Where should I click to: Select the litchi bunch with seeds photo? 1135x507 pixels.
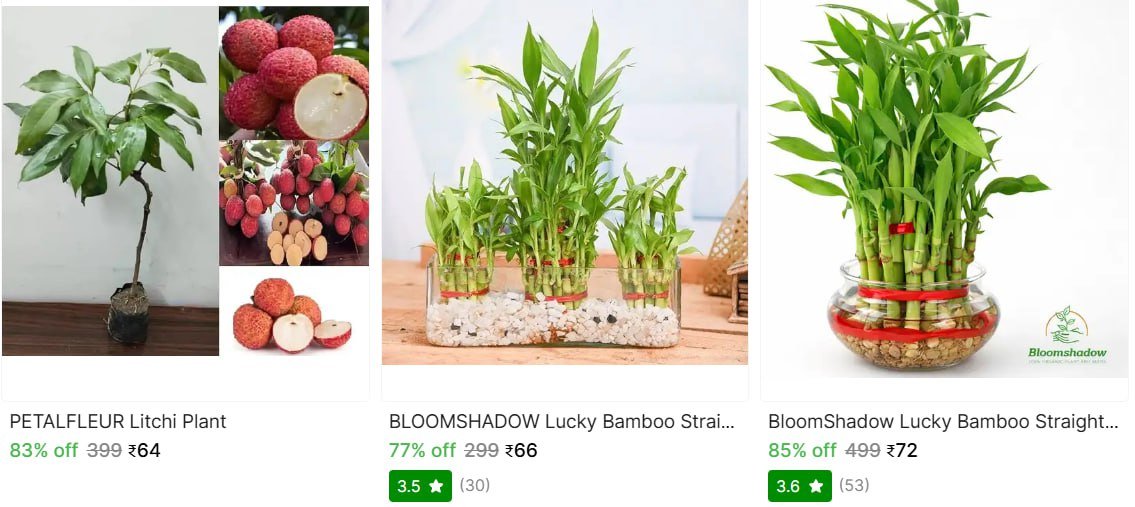[x=294, y=204]
